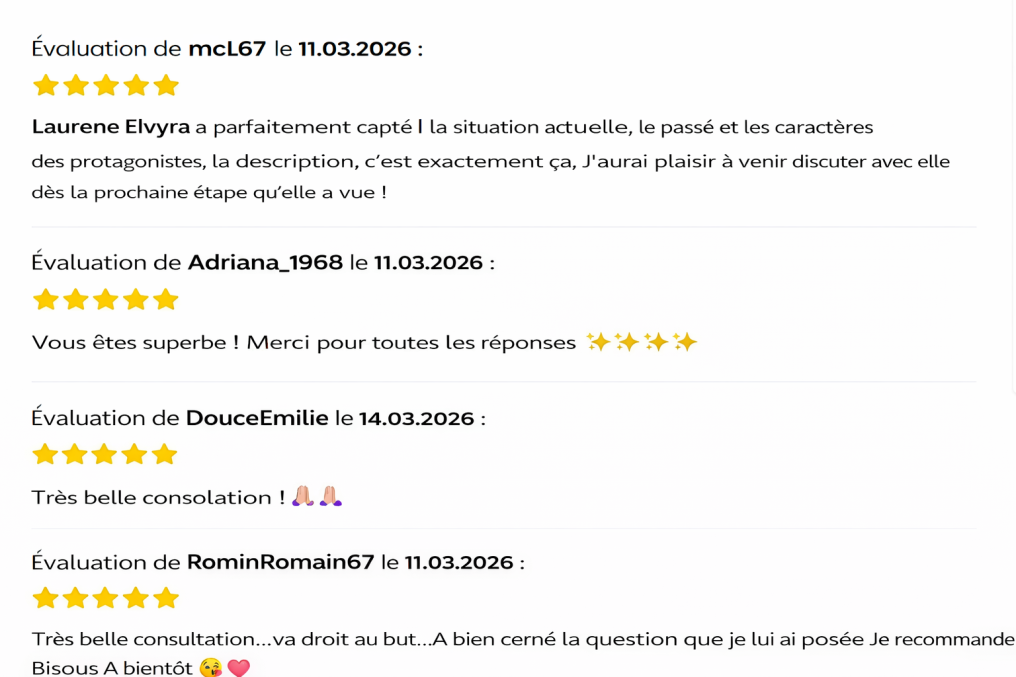Click the fifth star in RominRomain67's rating
1016x677 pixels.
pos(167,598)
